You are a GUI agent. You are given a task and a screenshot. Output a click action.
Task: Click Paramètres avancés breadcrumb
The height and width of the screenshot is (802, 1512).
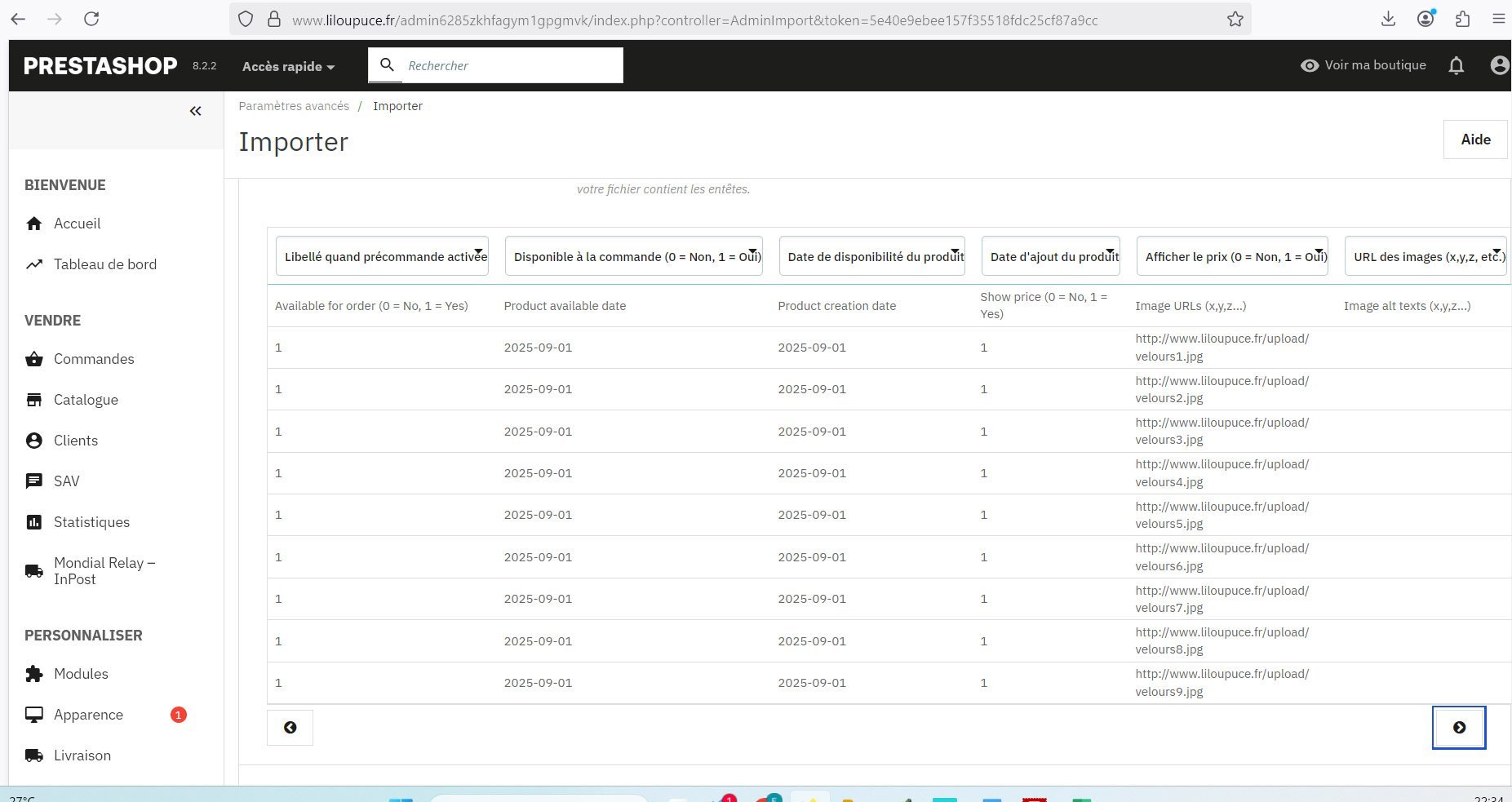[294, 106]
